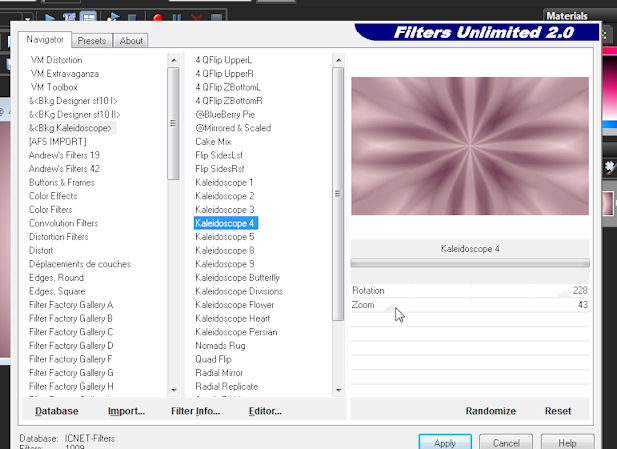The image size is (617, 449).
Task: Select Déplacements de couches category
Action: pyautogui.click(x=80, y=264)
